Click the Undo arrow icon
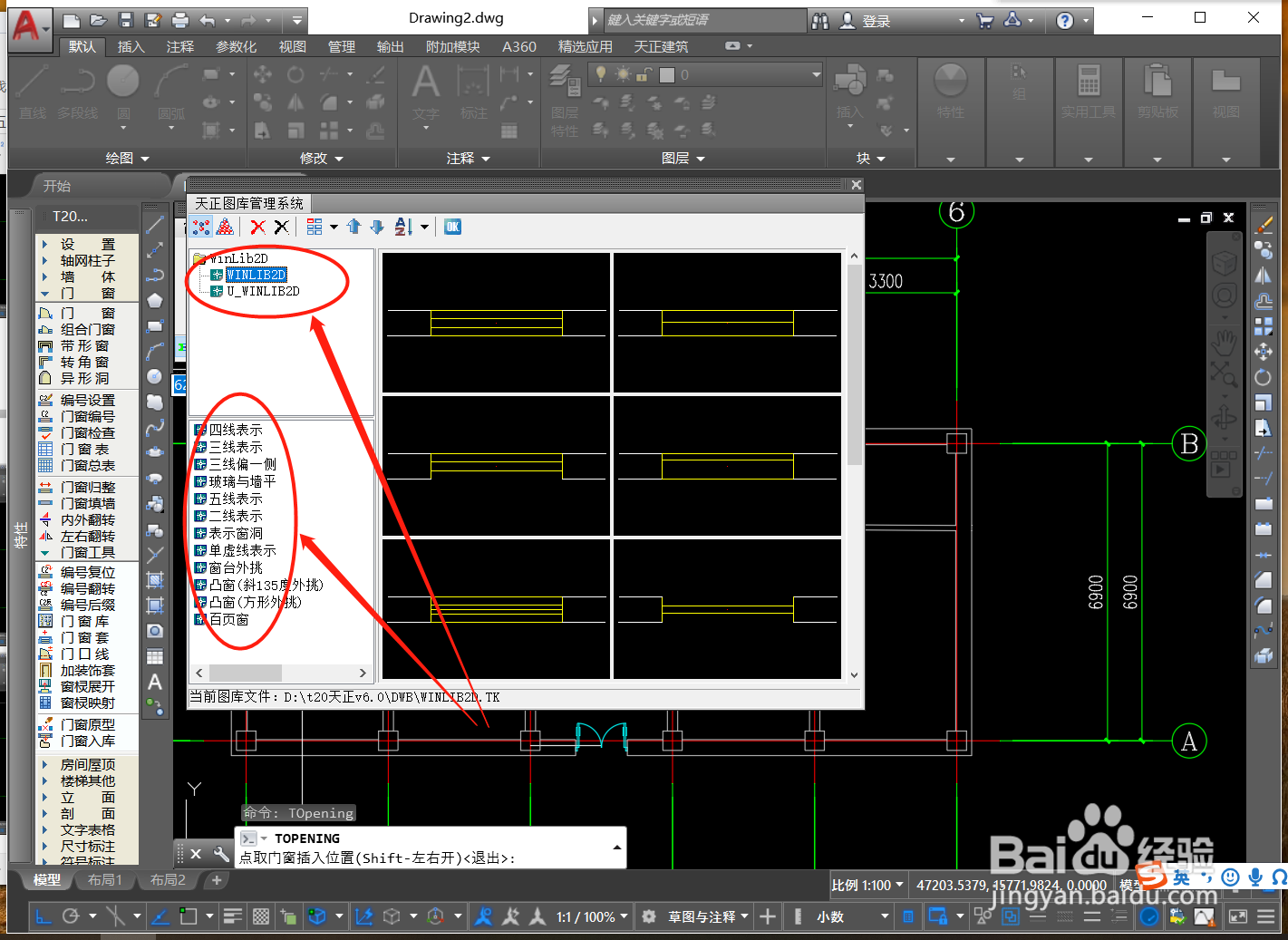 (x=208, y=20)
